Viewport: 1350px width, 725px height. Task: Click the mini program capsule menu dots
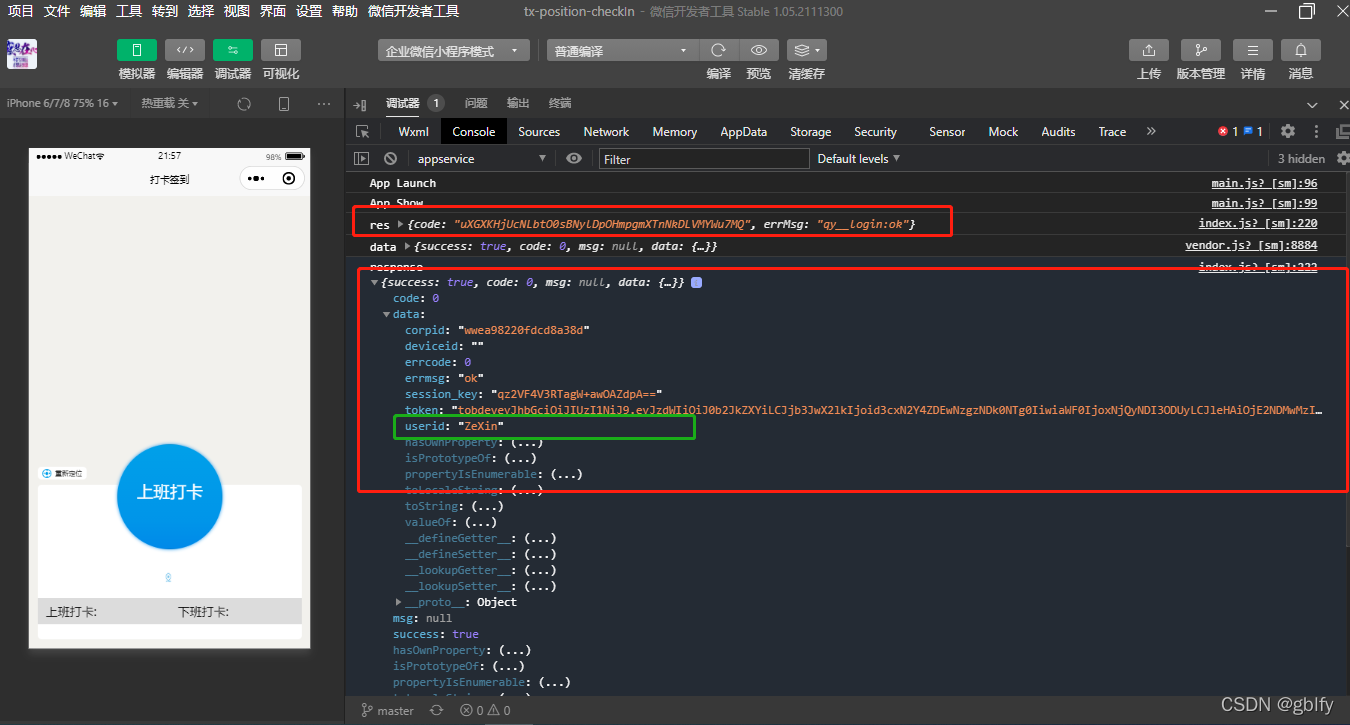pos(256,178)
